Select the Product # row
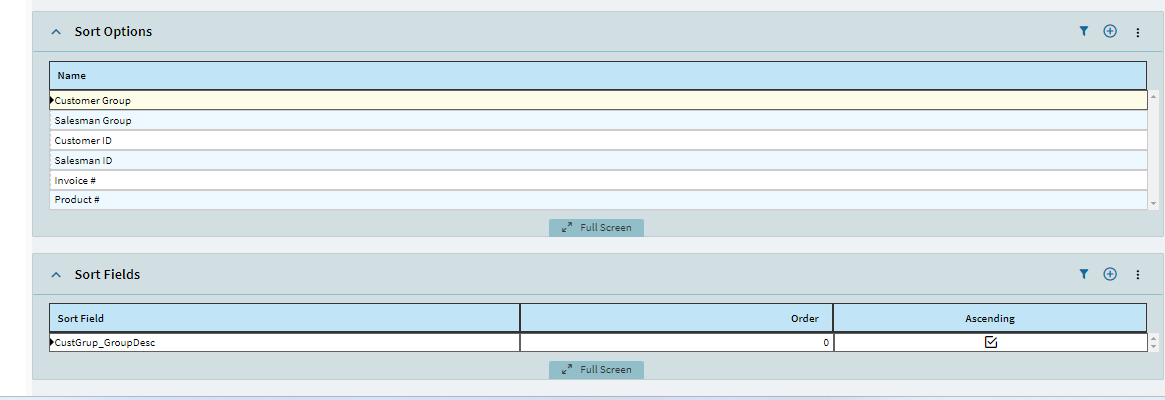Image resolution: width=1165 pixels, height=400 pixels. [598, 200]
